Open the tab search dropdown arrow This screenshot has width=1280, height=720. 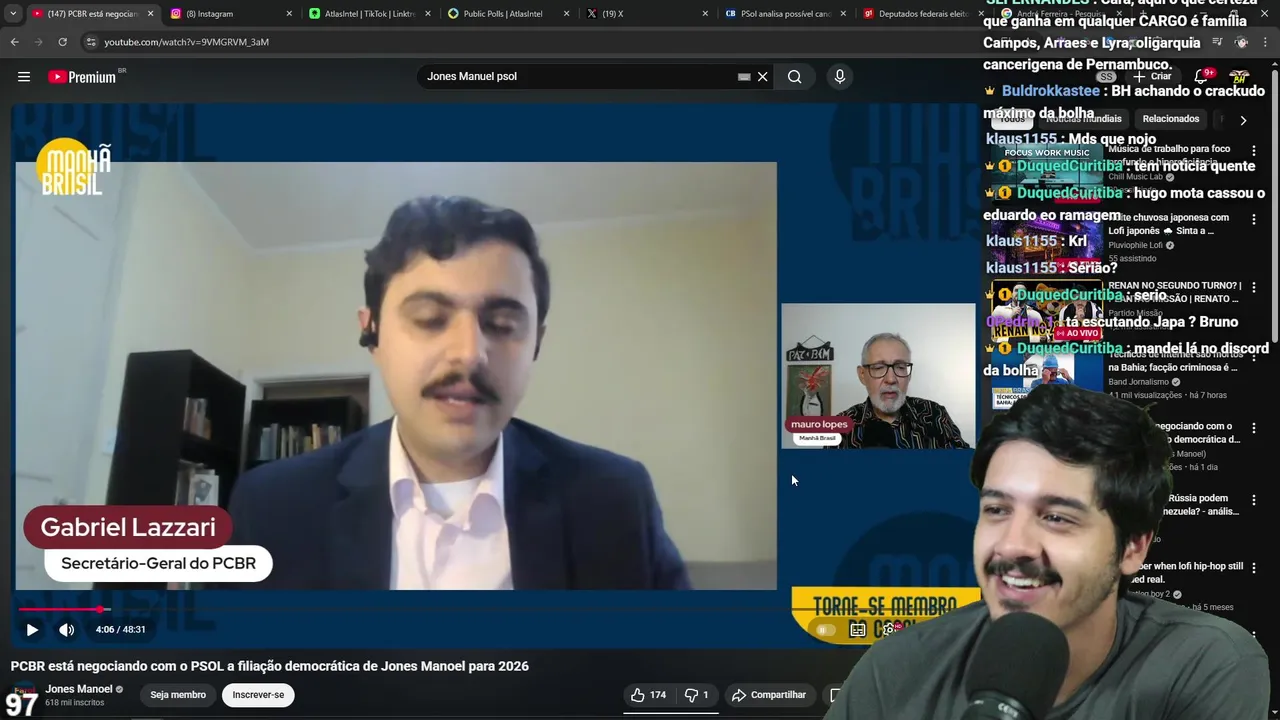pyautogui.click(x=13, y=14)
